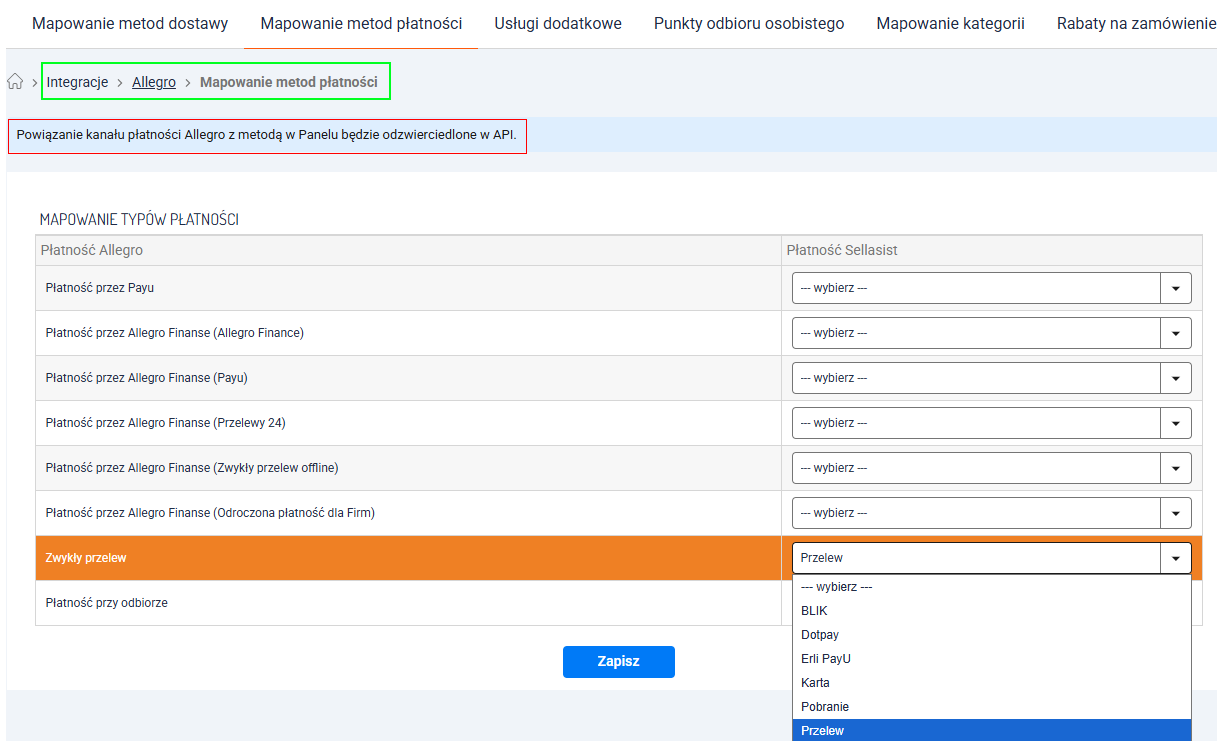Open dropdown for Odroczona płatność dla Firm

[x=992, y=513]
